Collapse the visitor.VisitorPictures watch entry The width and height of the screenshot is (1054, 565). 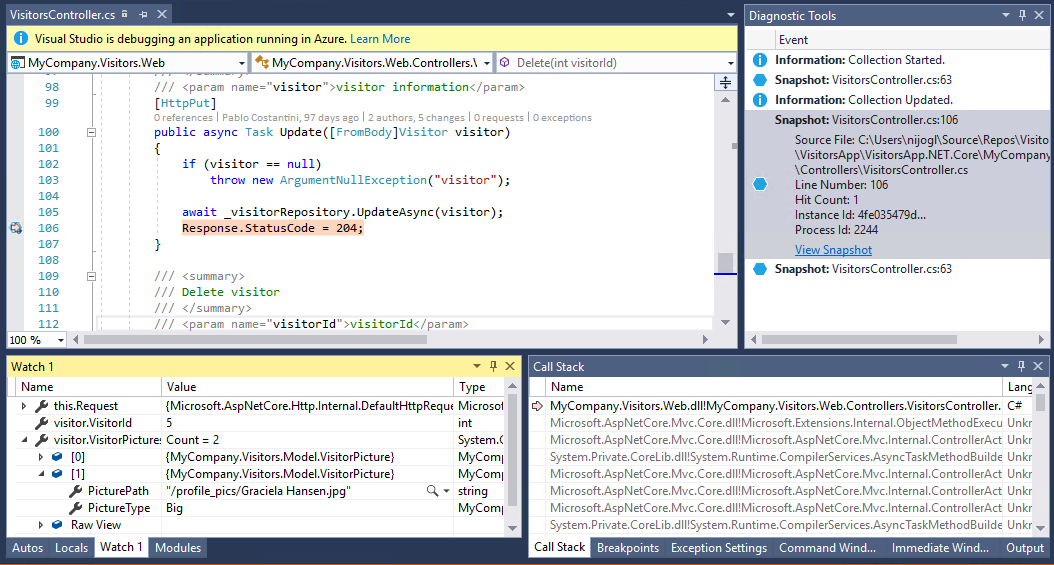pyautogui.click(x=25, y=440)
